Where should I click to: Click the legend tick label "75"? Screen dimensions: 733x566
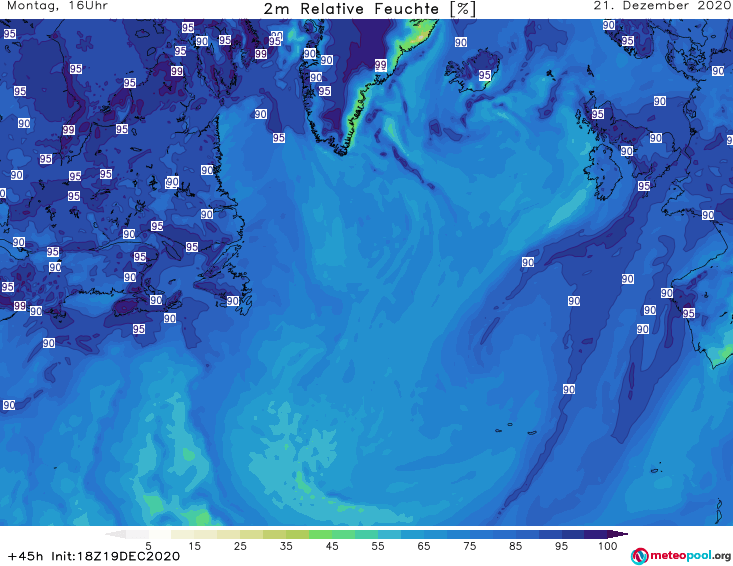(470, 545)
